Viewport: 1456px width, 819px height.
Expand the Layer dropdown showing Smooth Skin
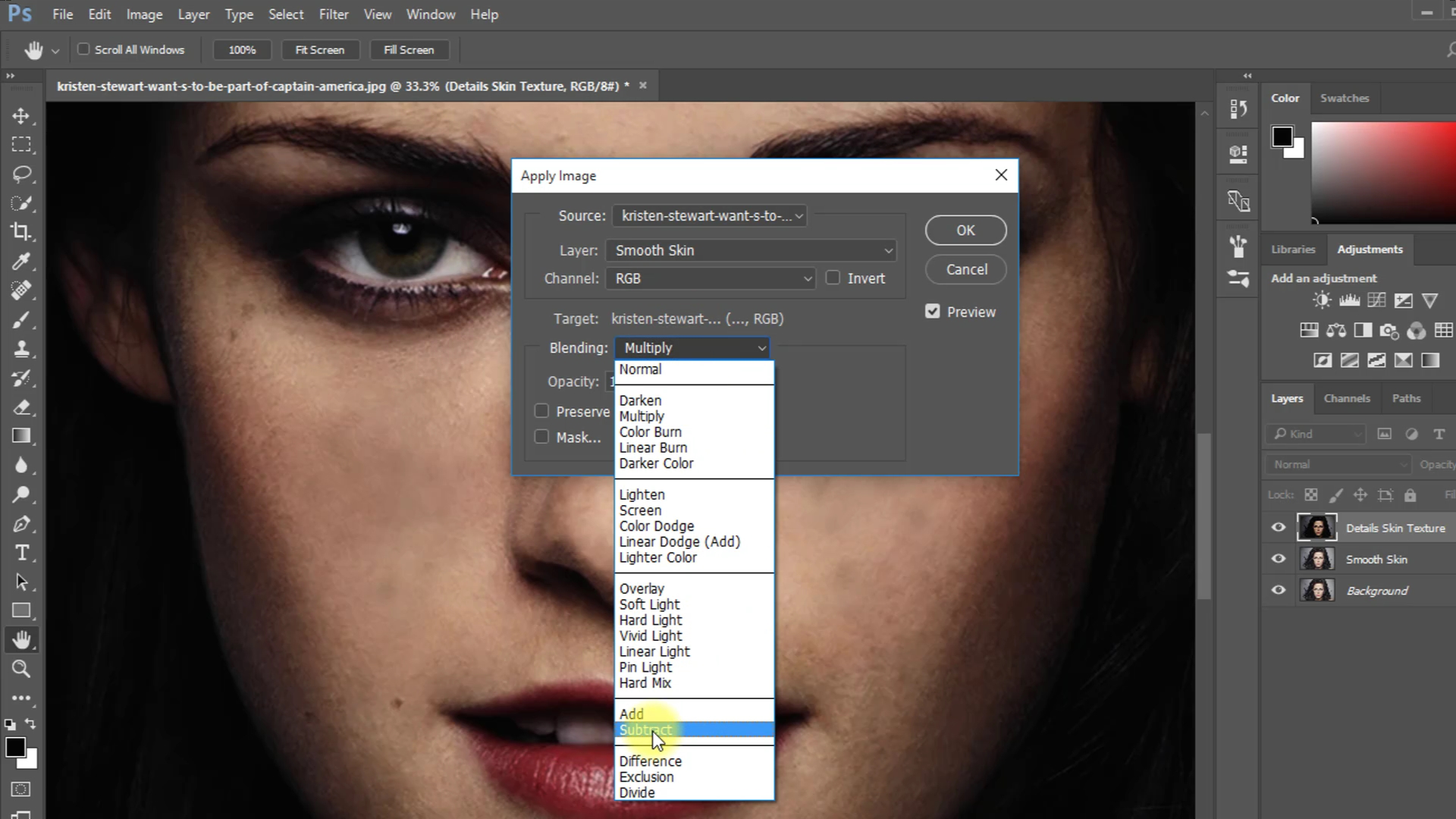pos(751,250)
